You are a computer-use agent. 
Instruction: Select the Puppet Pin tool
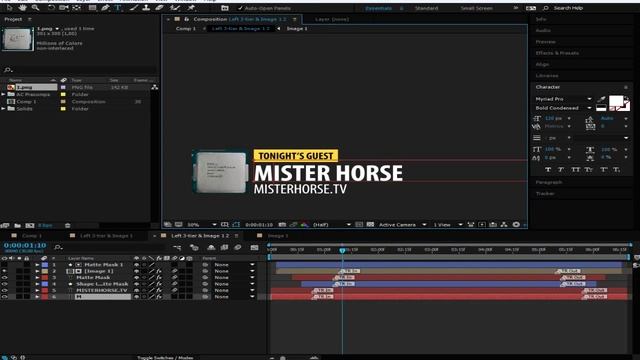191,8
